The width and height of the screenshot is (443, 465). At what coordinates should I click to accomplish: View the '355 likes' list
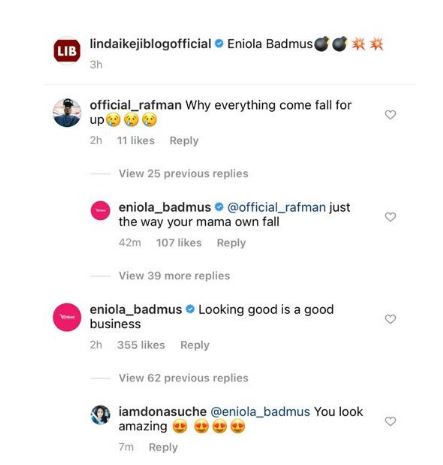pos(141,345)
